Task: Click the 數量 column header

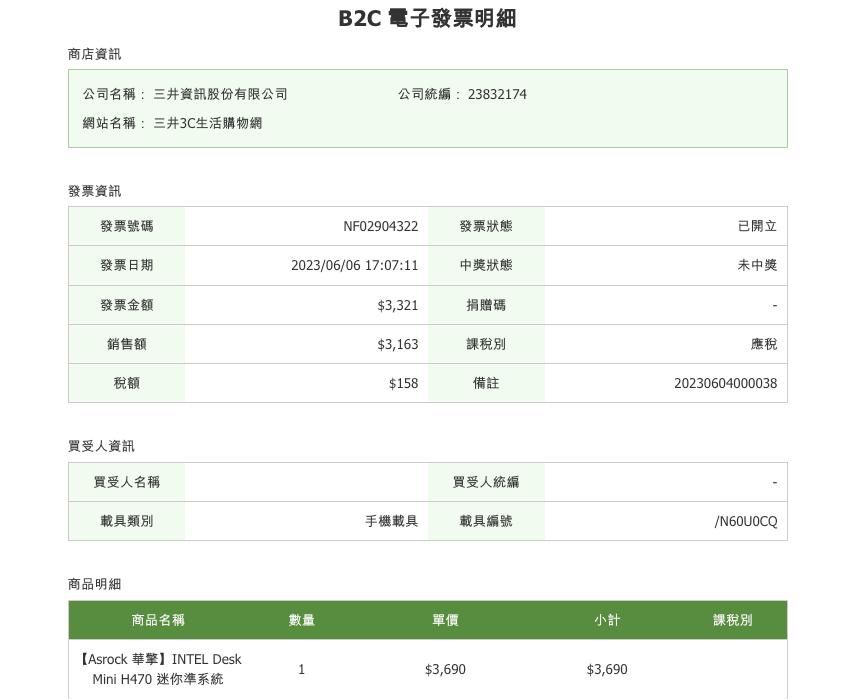Action: [301, 620]
